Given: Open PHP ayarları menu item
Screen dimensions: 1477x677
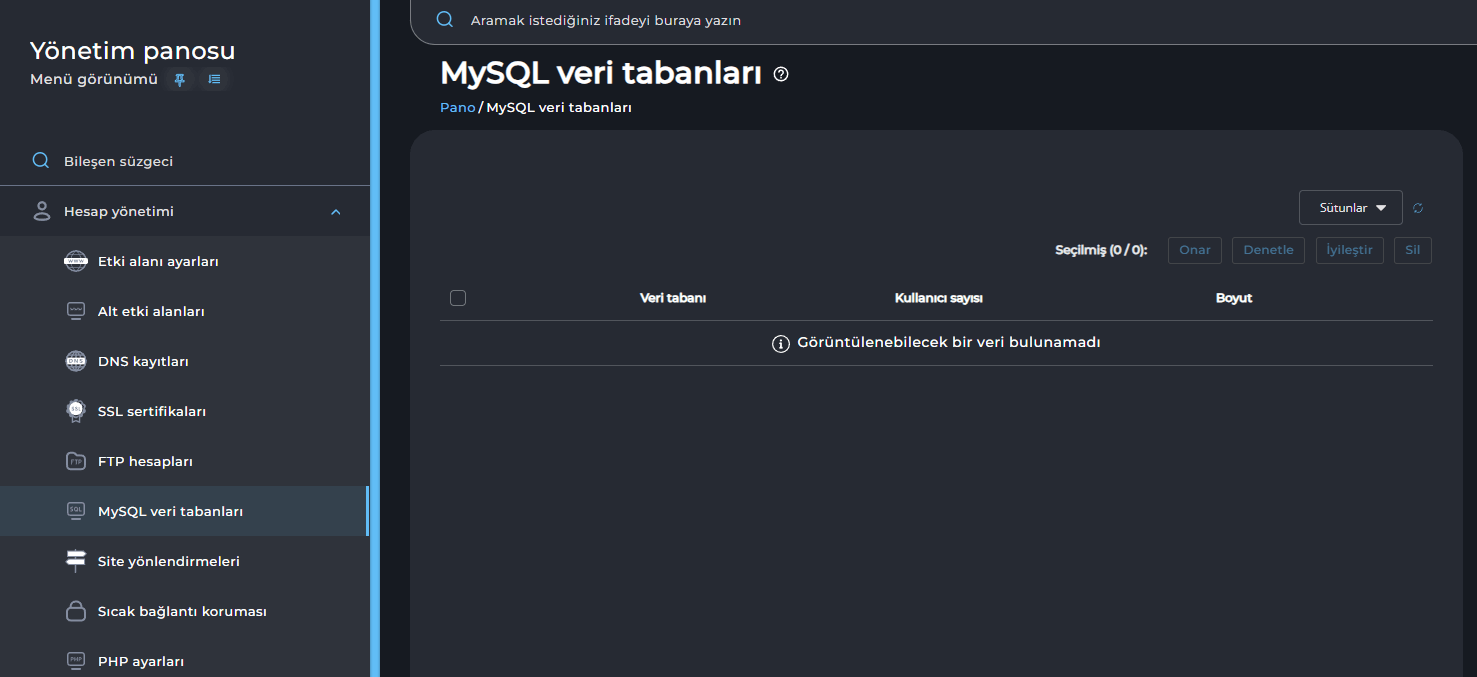Looking at the screenshot, I should pyautogui.click(x=141, y=661).
